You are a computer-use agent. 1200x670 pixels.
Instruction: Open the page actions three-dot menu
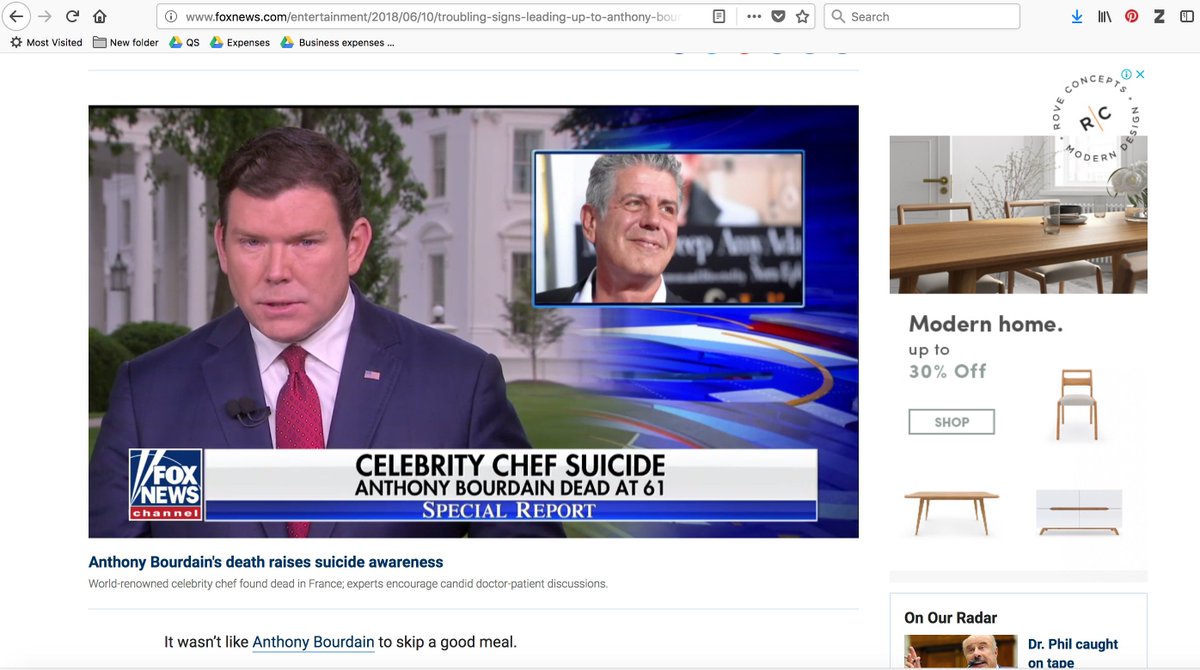[753, 17]
